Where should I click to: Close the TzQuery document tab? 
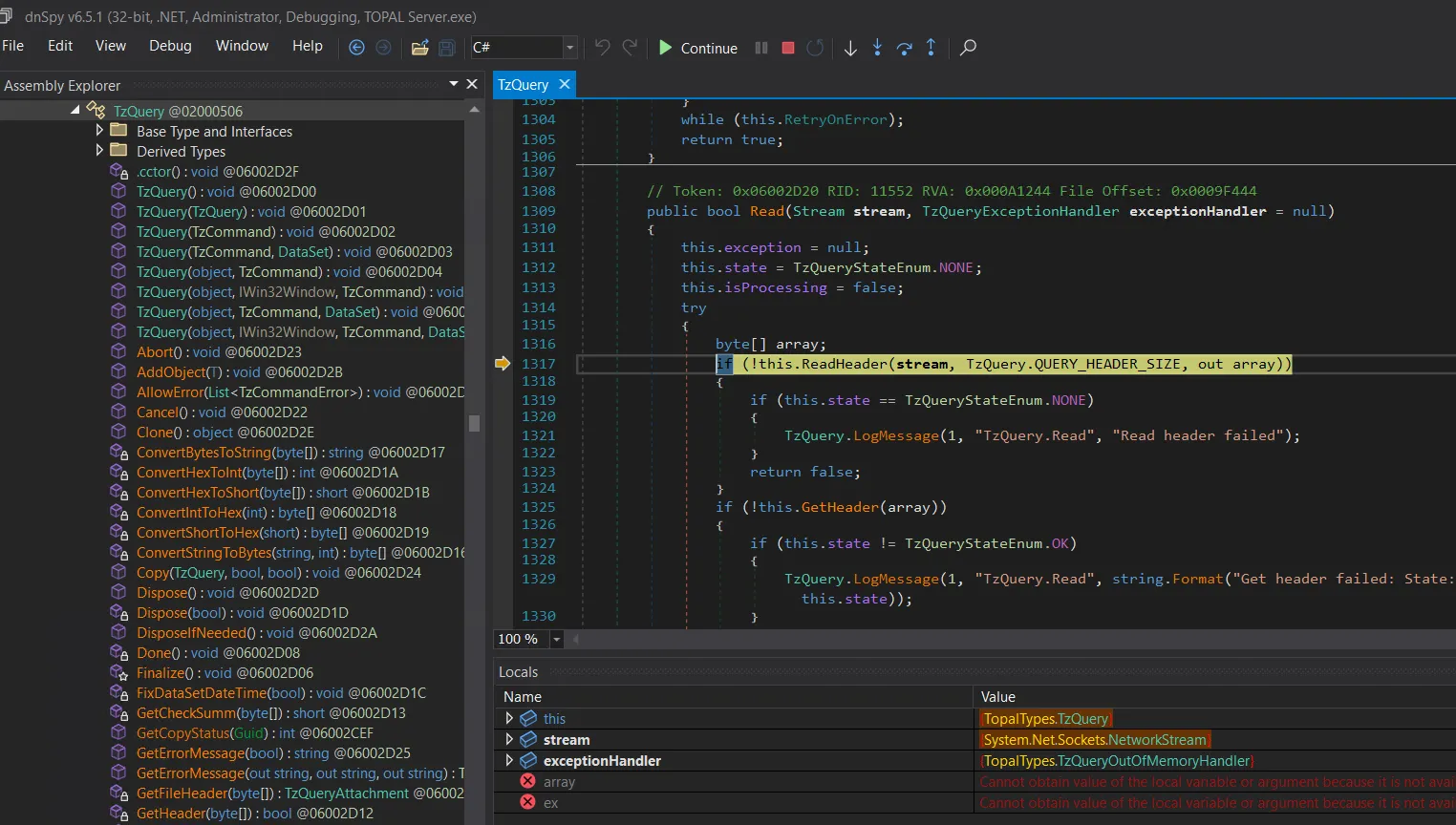point(565,84)
